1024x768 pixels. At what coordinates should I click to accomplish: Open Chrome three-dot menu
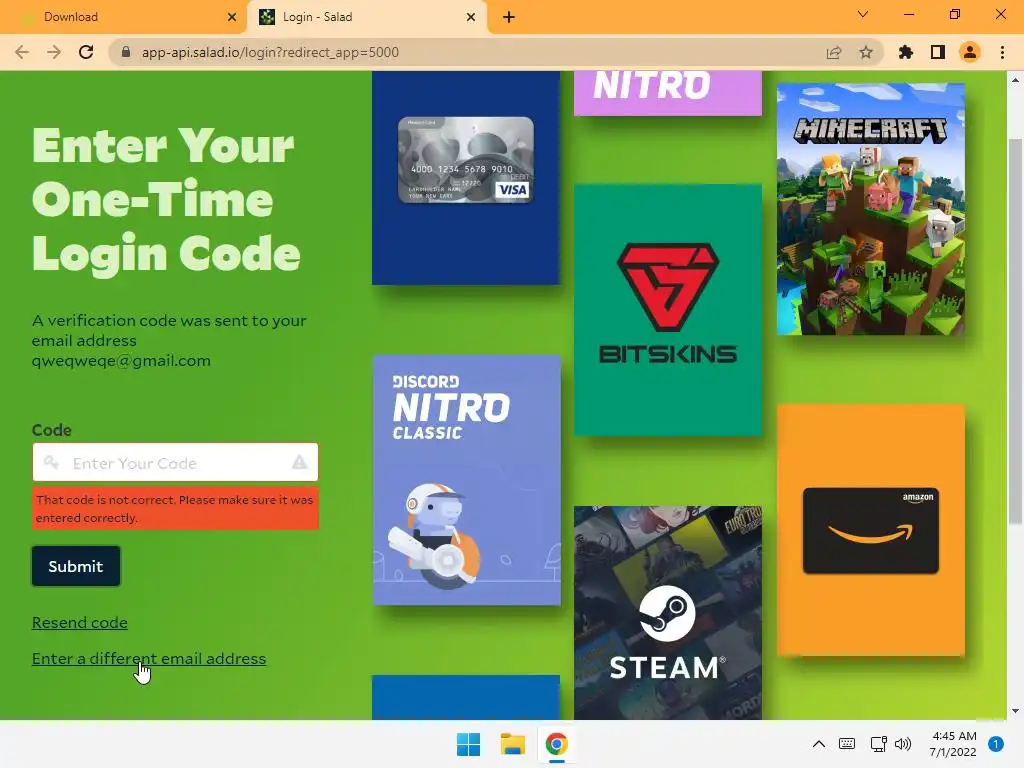1002,52
